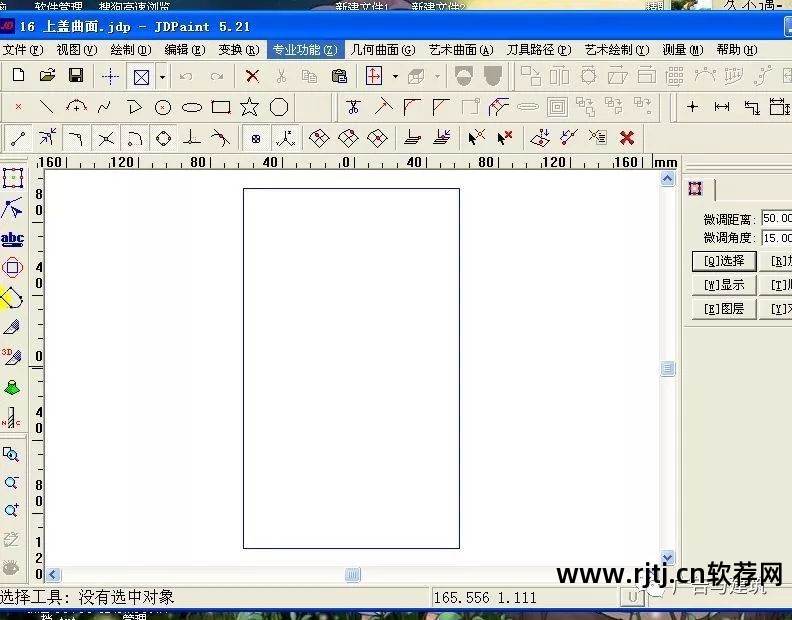792x620 pixels.
Task: Select the rectangle drawing tool
Action: point(221,107)
